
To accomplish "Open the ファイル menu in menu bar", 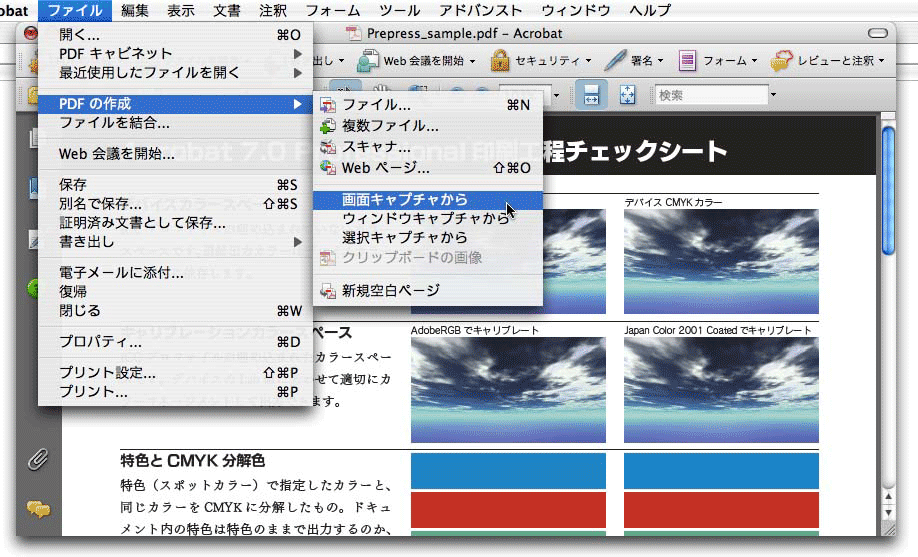I will [x=74, y=10].
